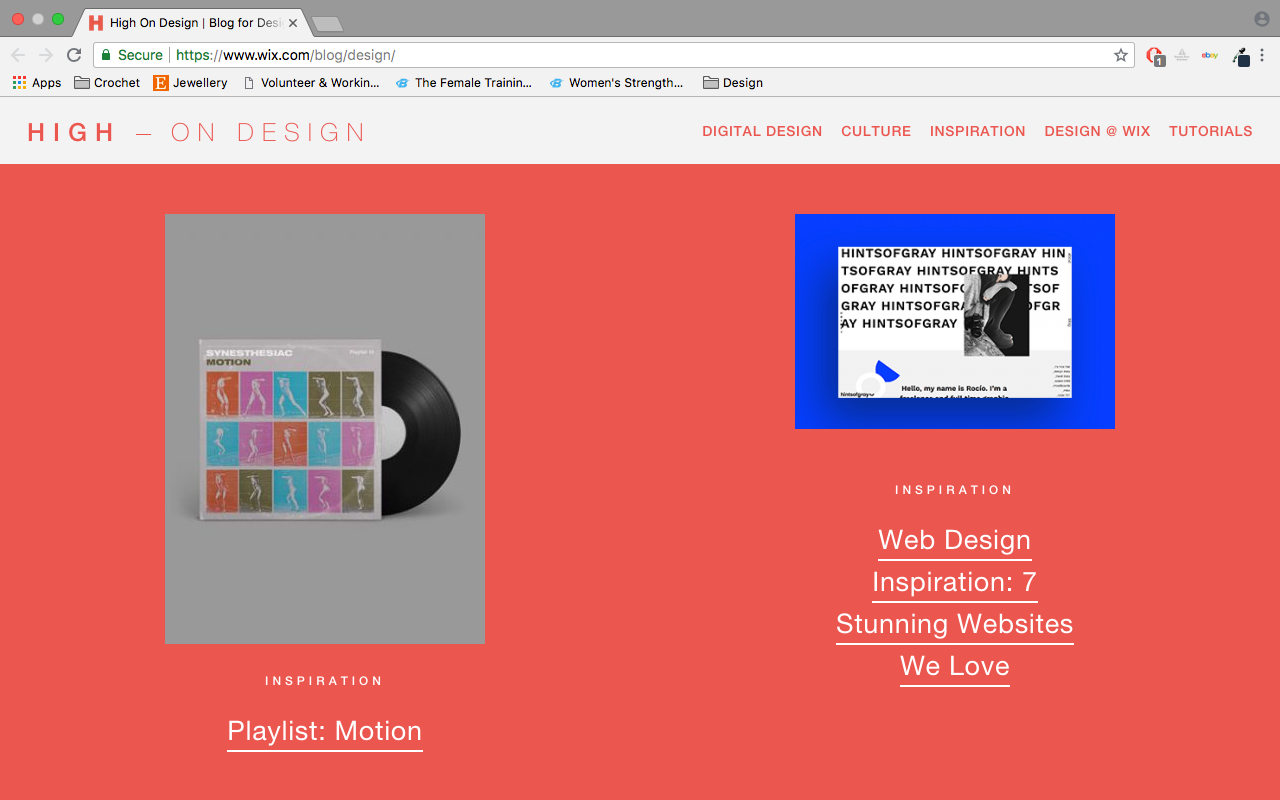Open the INSPIRATION nav item in the header

[978, 131]
